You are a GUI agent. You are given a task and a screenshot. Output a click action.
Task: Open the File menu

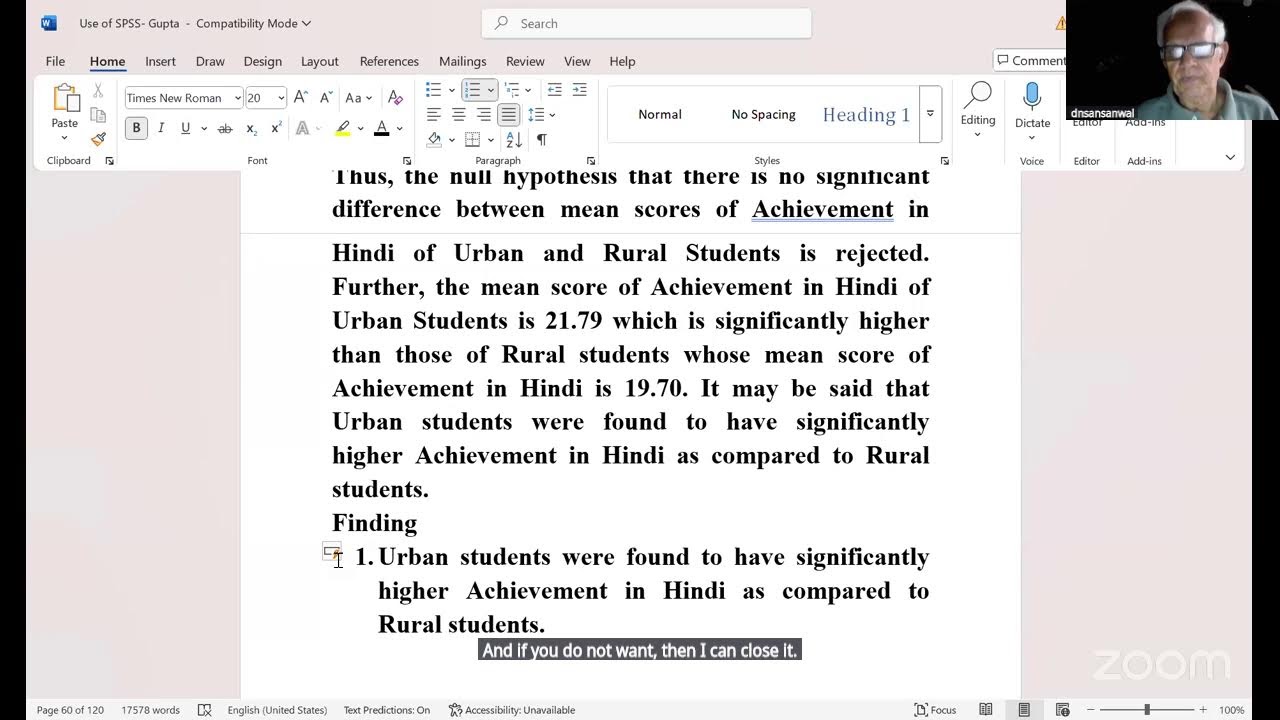(x=55, y=61)
